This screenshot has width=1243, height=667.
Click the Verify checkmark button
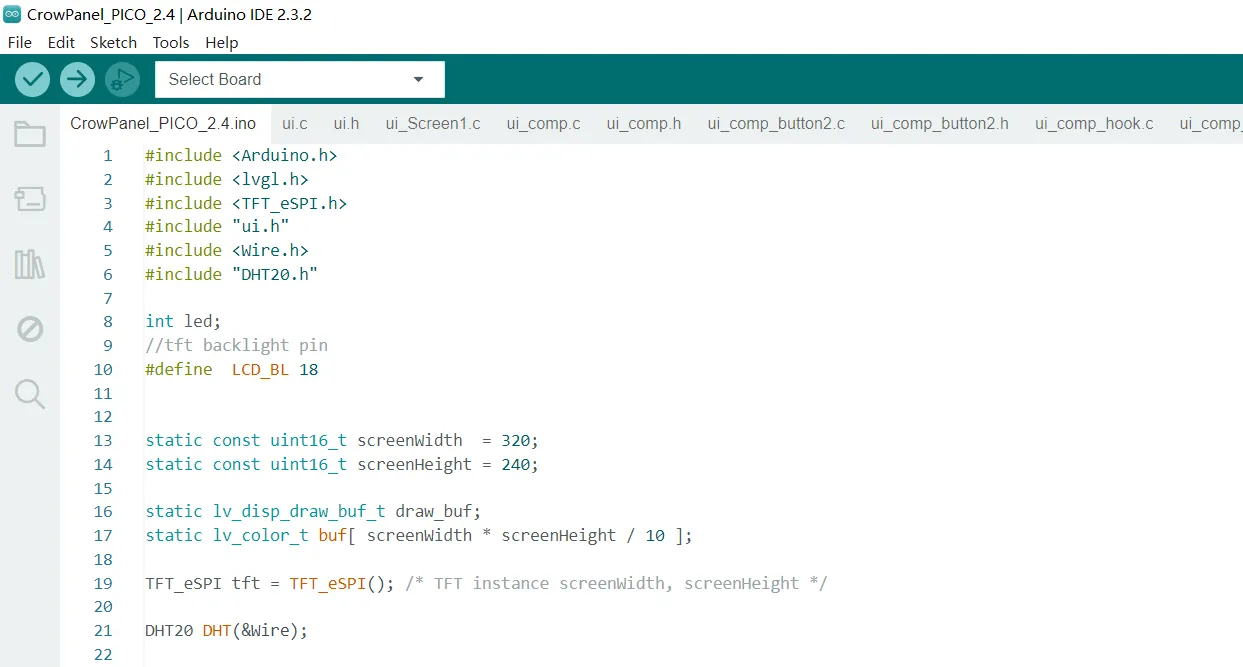point(33,79)
